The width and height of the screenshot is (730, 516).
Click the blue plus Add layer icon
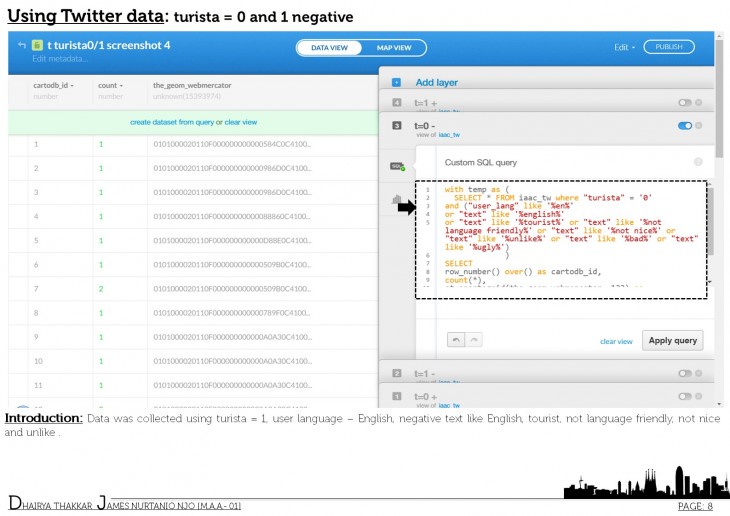pyautogui.click(x=396, y=82)
